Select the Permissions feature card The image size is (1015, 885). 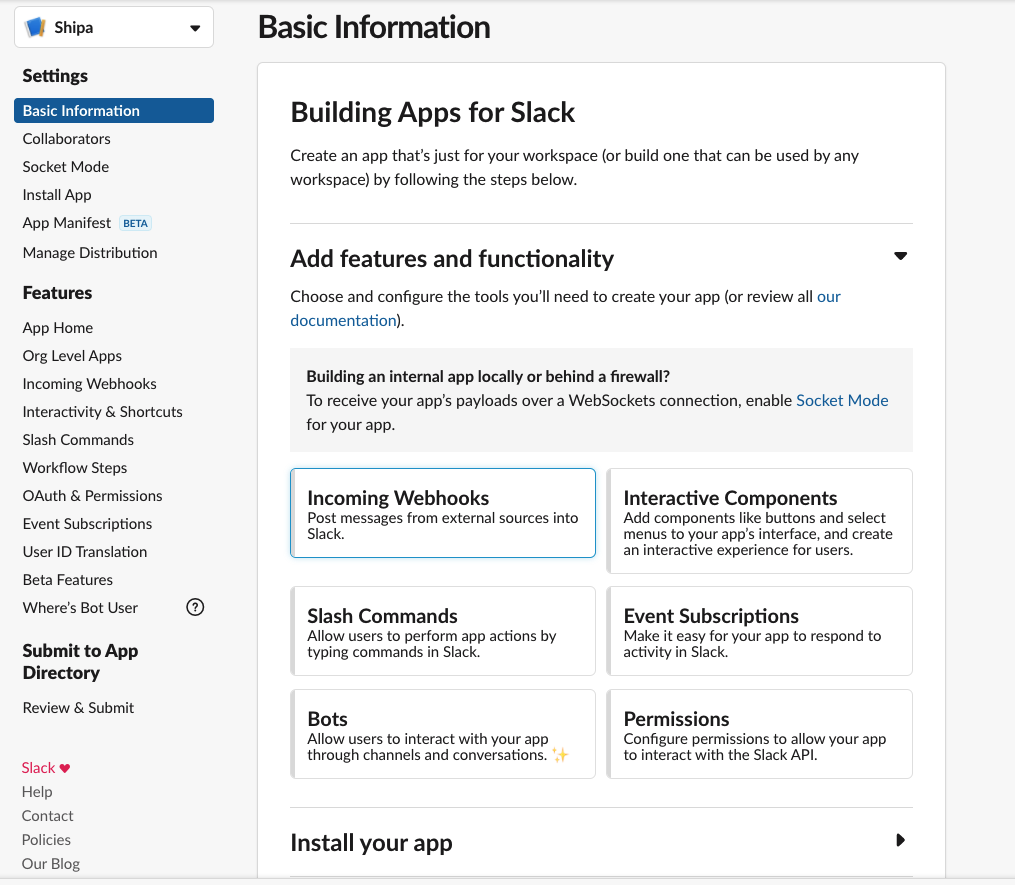click(x=759, y=734)
